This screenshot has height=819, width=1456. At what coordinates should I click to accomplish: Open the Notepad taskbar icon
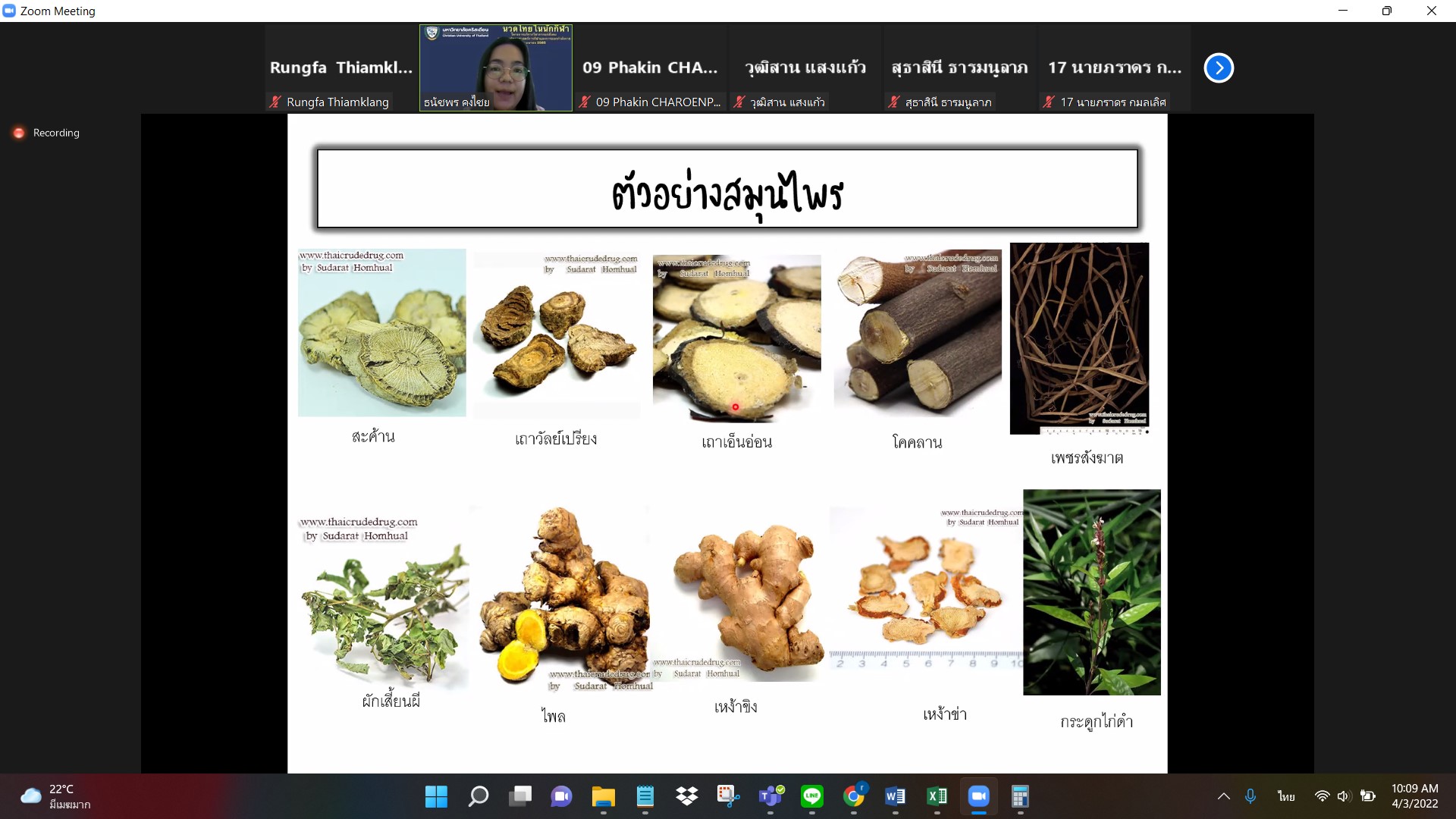[x=645, y=796]
